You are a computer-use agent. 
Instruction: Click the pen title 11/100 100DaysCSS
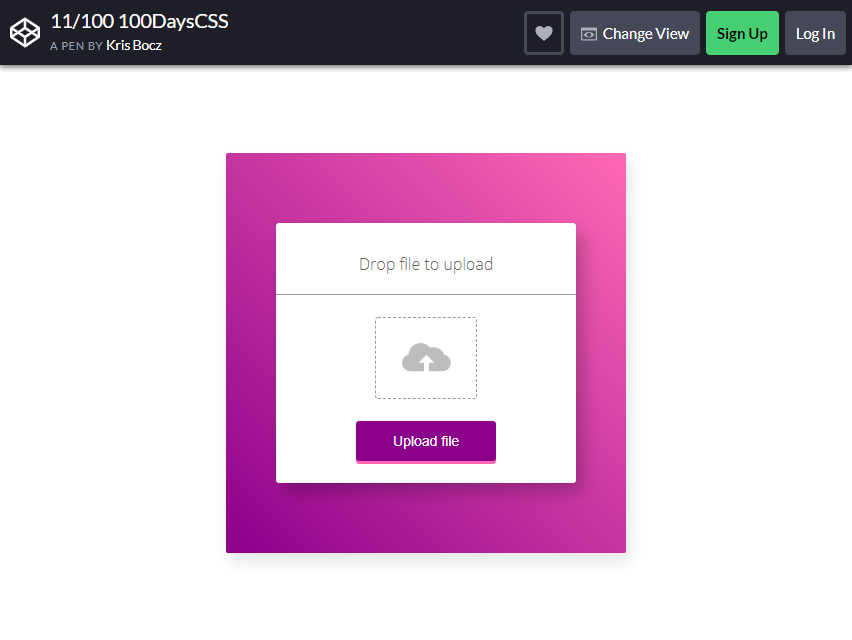click(140, 21)
